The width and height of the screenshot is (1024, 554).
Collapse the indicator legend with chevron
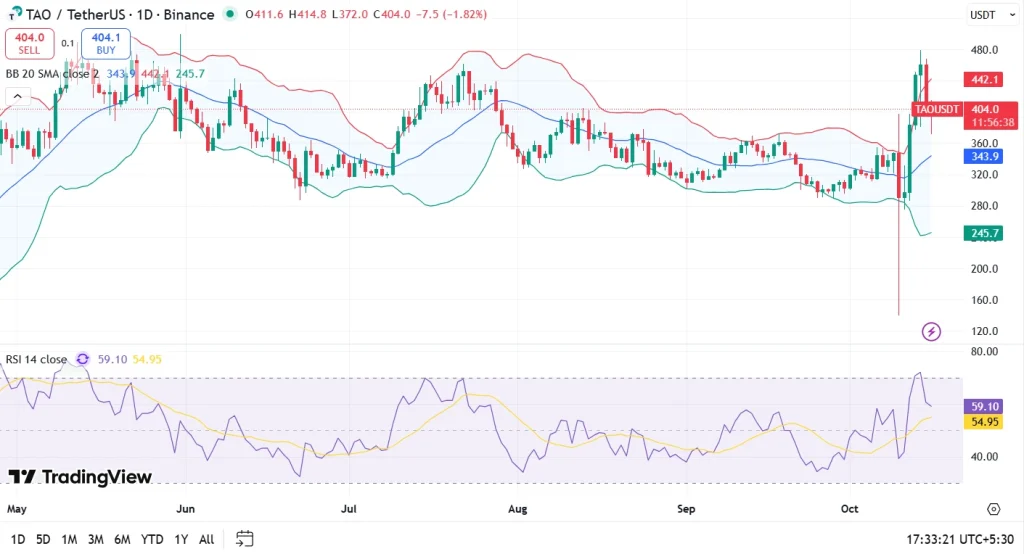[x=16, y=97]
